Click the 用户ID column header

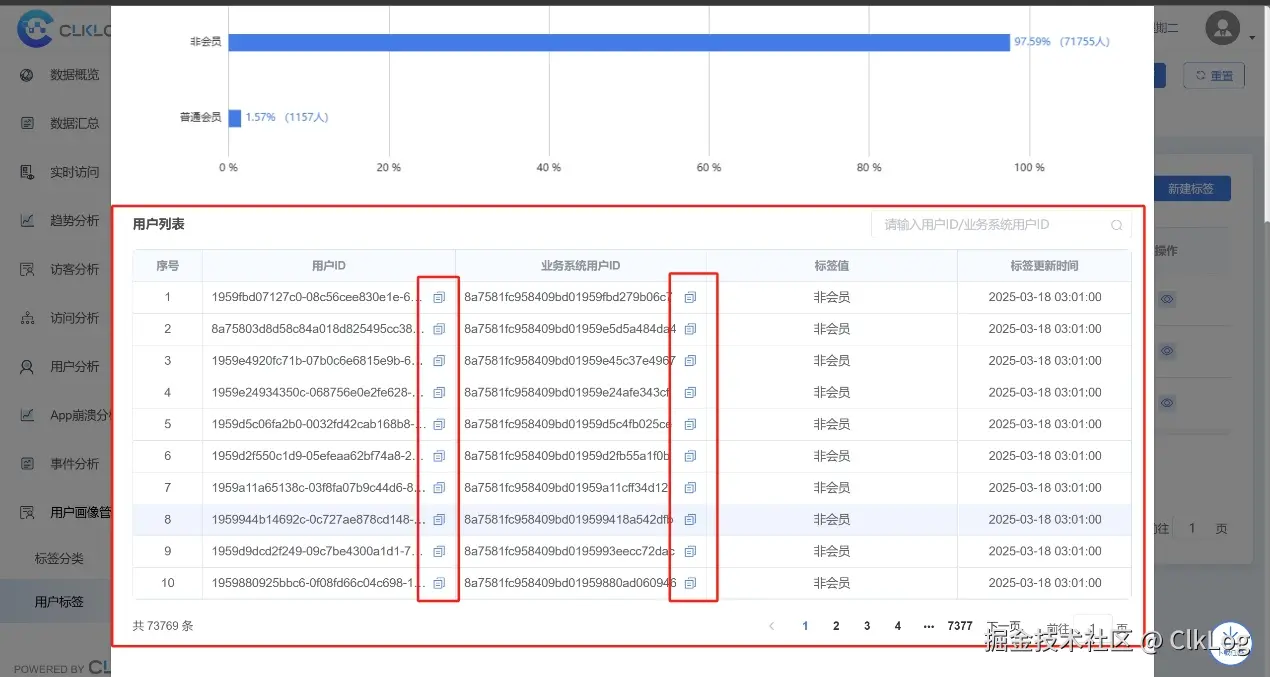click(329, 266)
